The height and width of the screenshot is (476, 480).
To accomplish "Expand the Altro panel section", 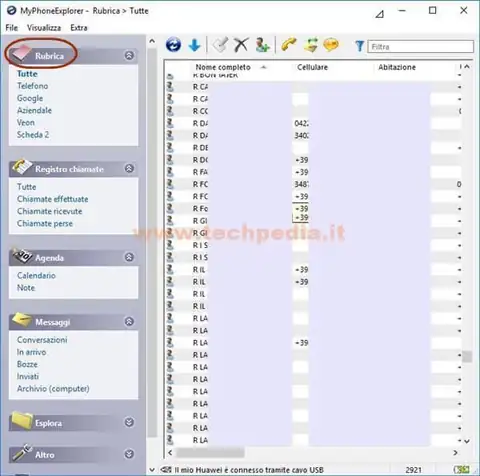I will tap(129, 454).
